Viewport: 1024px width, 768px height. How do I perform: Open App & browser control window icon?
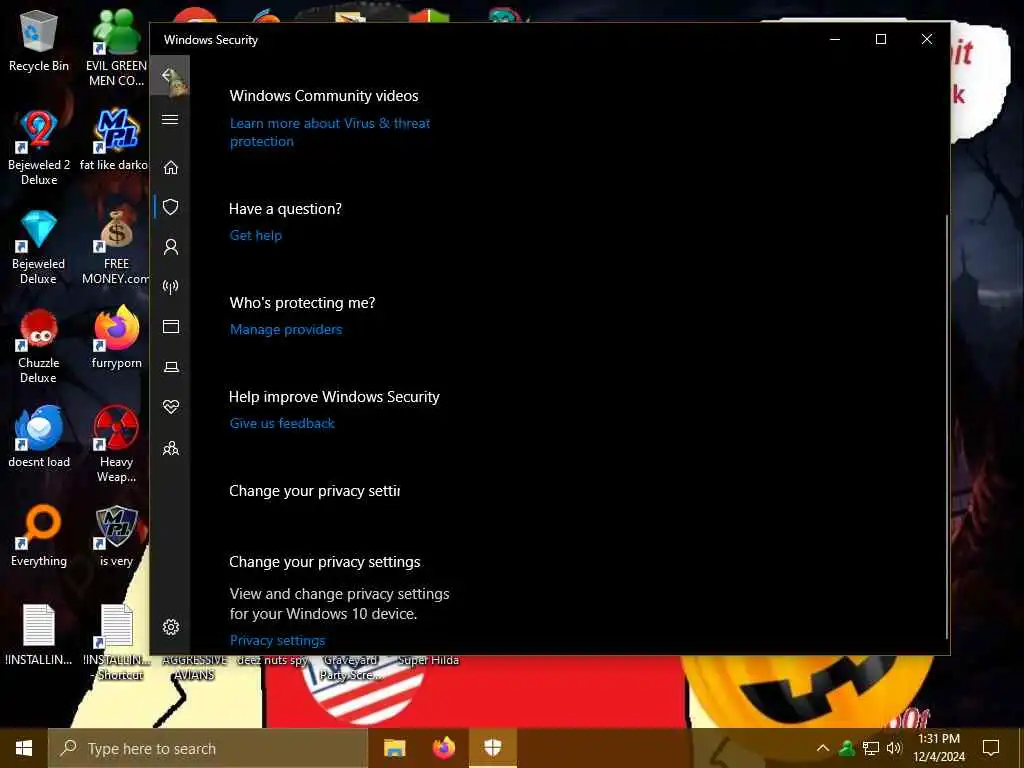pyautogui.click(x=170, y=327)
